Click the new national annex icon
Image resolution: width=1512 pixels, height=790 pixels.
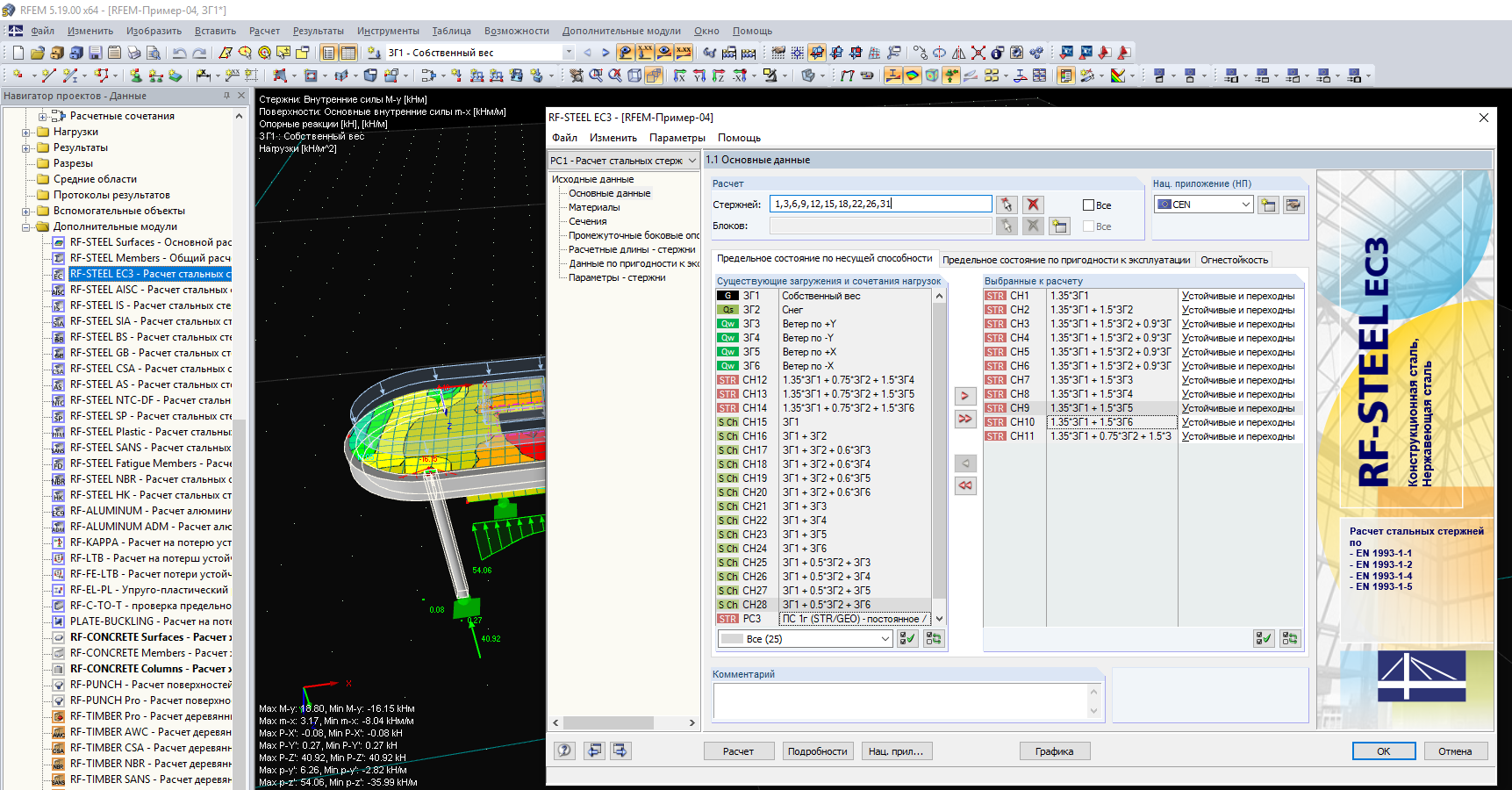[x=1268, y=205]
